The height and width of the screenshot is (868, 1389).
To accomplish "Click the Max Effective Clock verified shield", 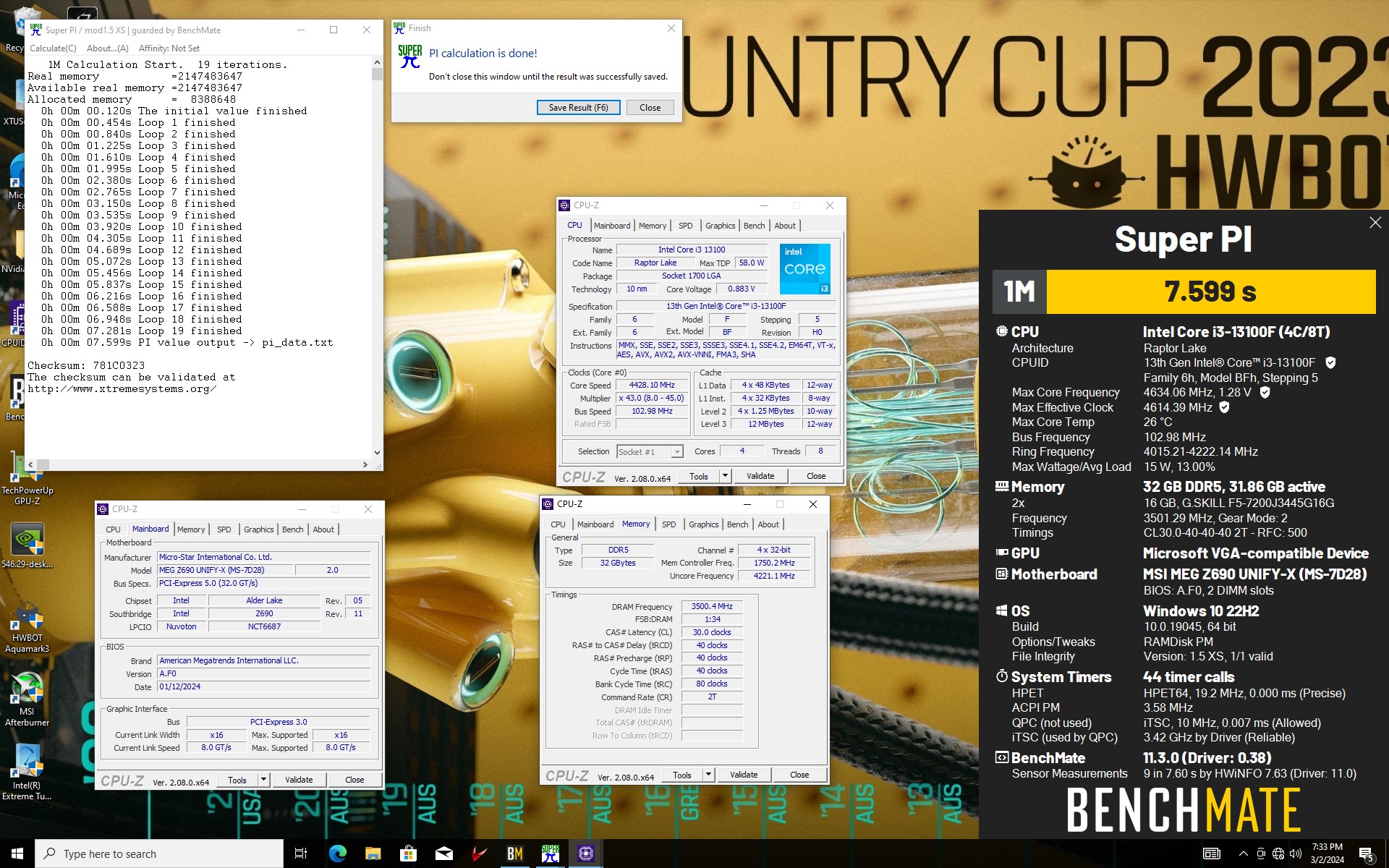I will [1224, 407].
